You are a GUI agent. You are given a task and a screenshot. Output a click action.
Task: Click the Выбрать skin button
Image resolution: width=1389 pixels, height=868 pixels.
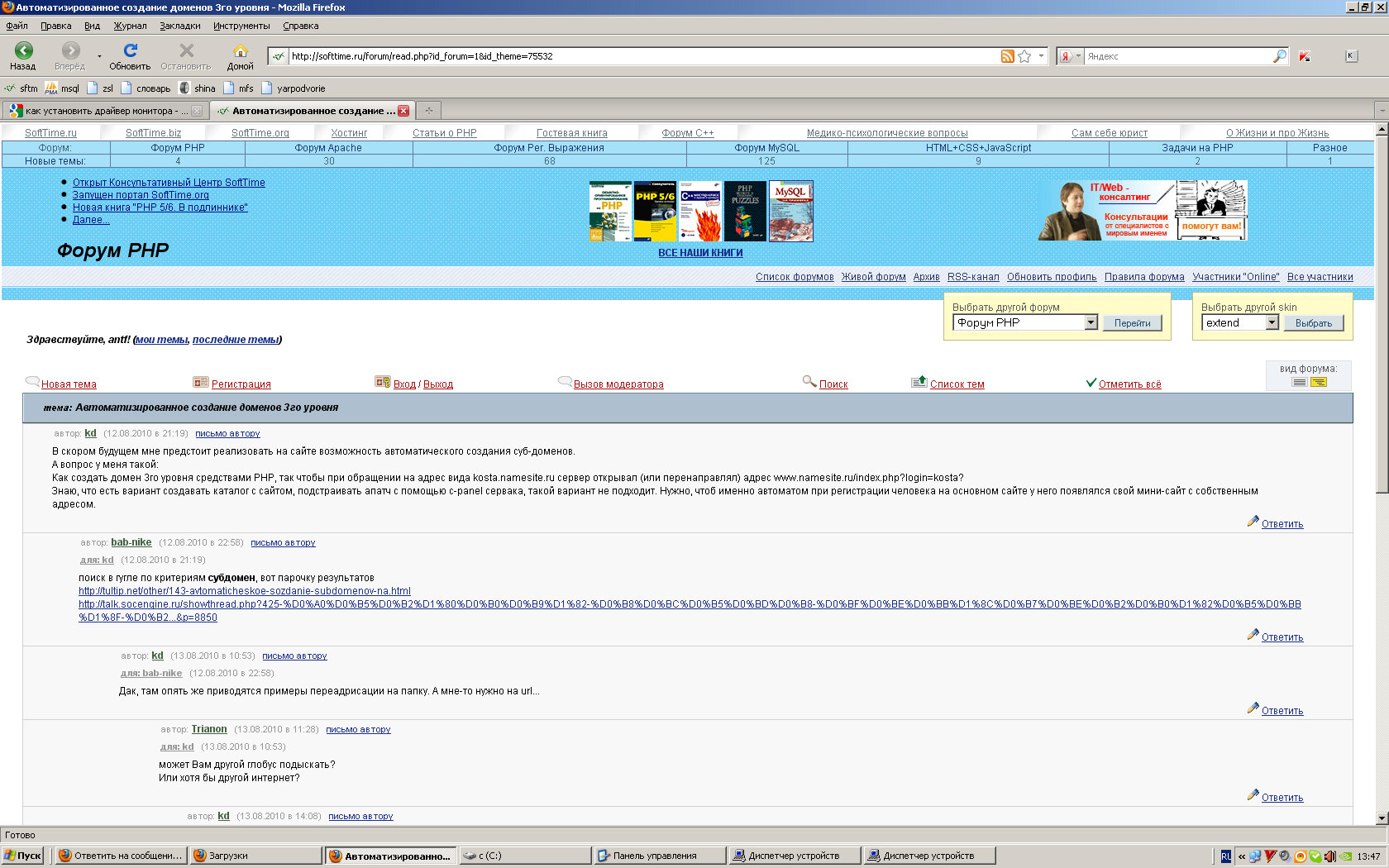(1314, 323)
